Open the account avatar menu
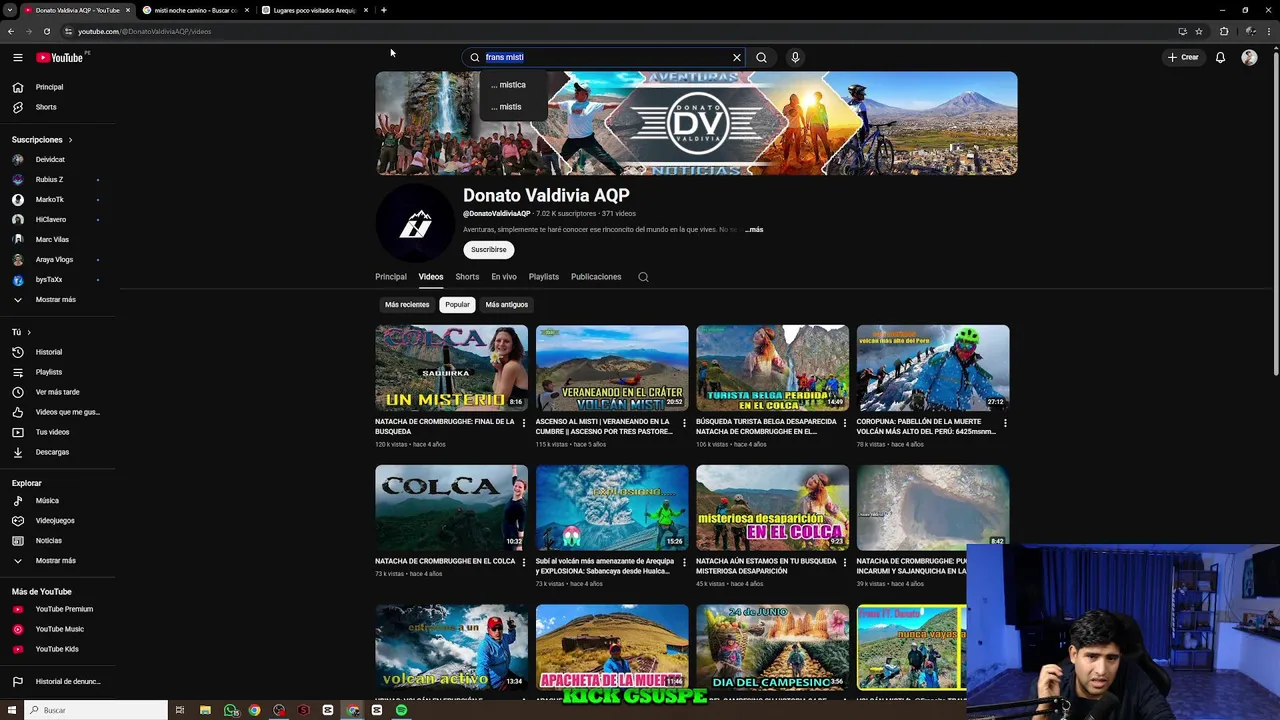1280x720 pixels. coord(1249,57)
